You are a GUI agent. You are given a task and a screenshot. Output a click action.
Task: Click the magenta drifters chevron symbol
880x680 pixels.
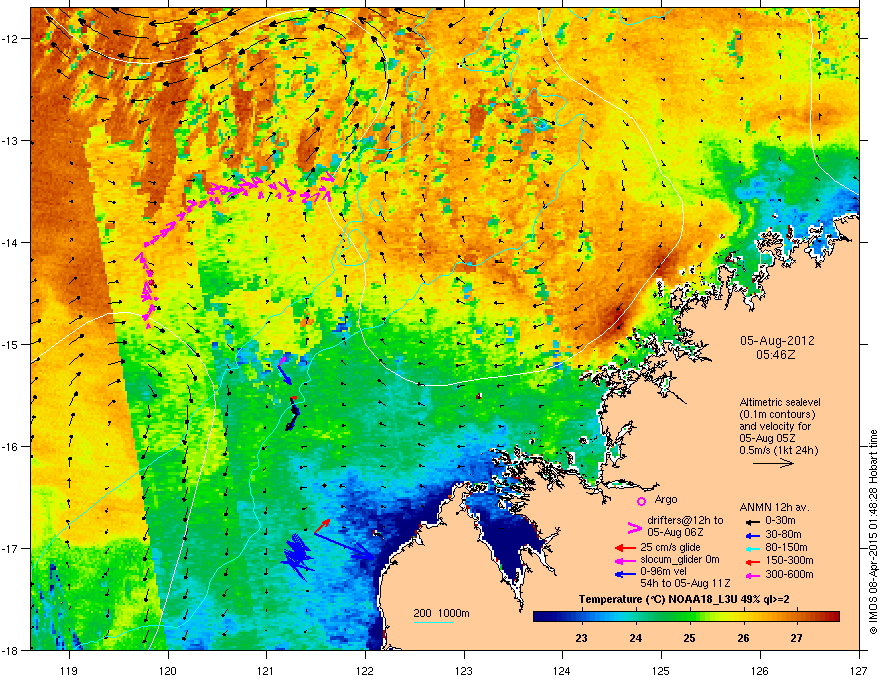coord(634,527)
